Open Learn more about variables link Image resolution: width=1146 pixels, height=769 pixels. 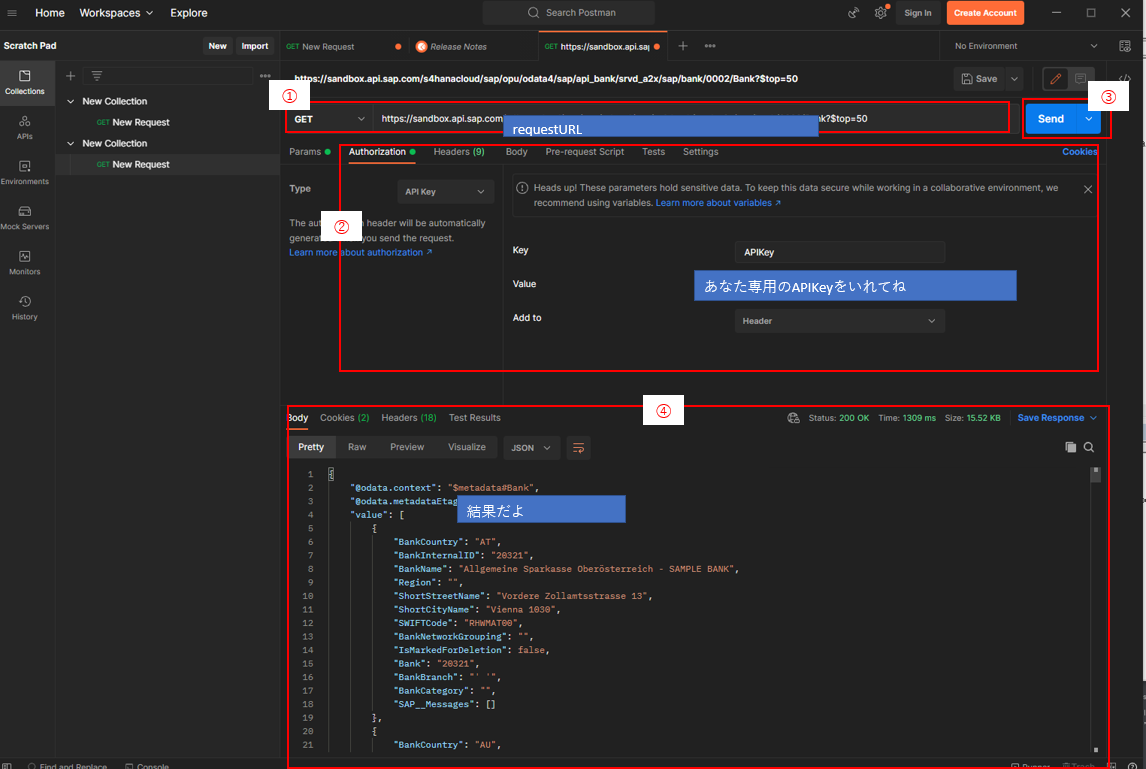pos(718,203)
